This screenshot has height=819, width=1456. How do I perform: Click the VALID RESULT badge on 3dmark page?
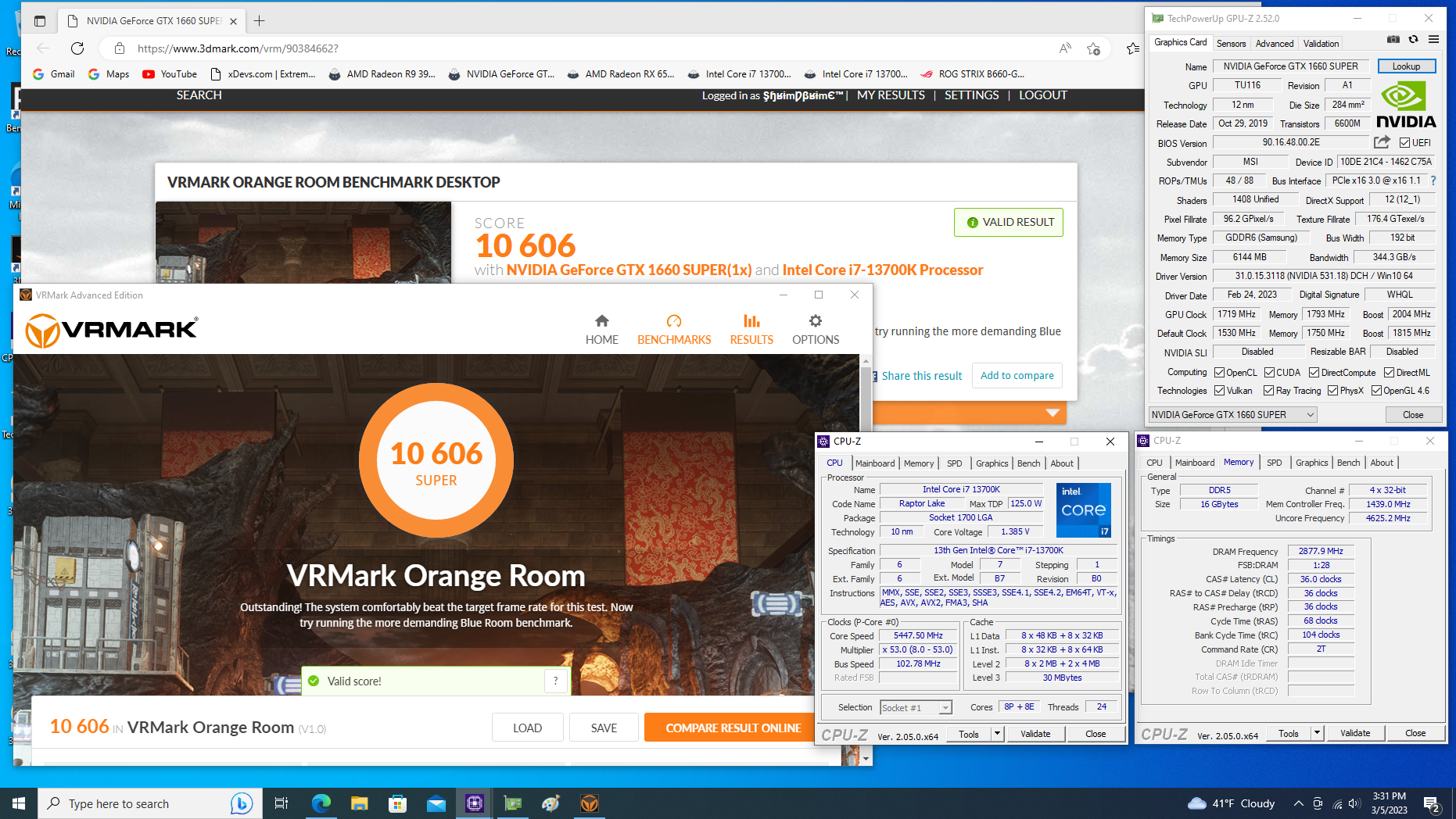pyautogui.click(x=1009, y=222)
